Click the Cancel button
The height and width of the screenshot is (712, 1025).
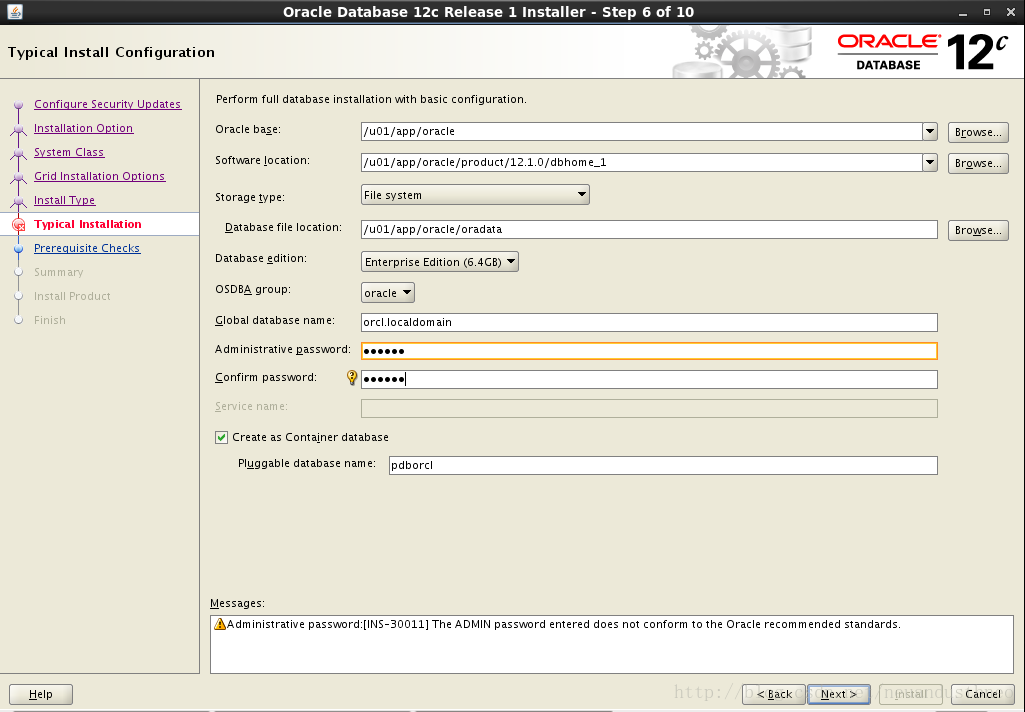tap(983, 694)
